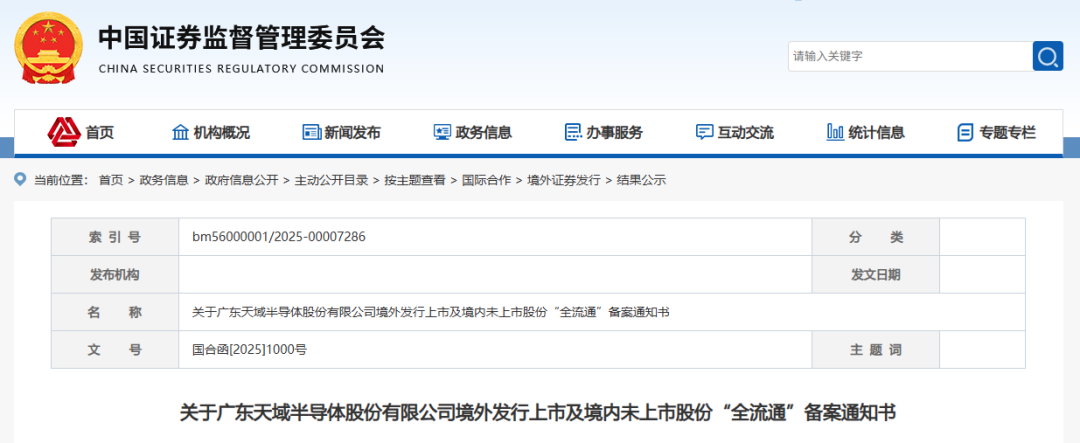Click the blue search magnifier button

[1048, 56]
